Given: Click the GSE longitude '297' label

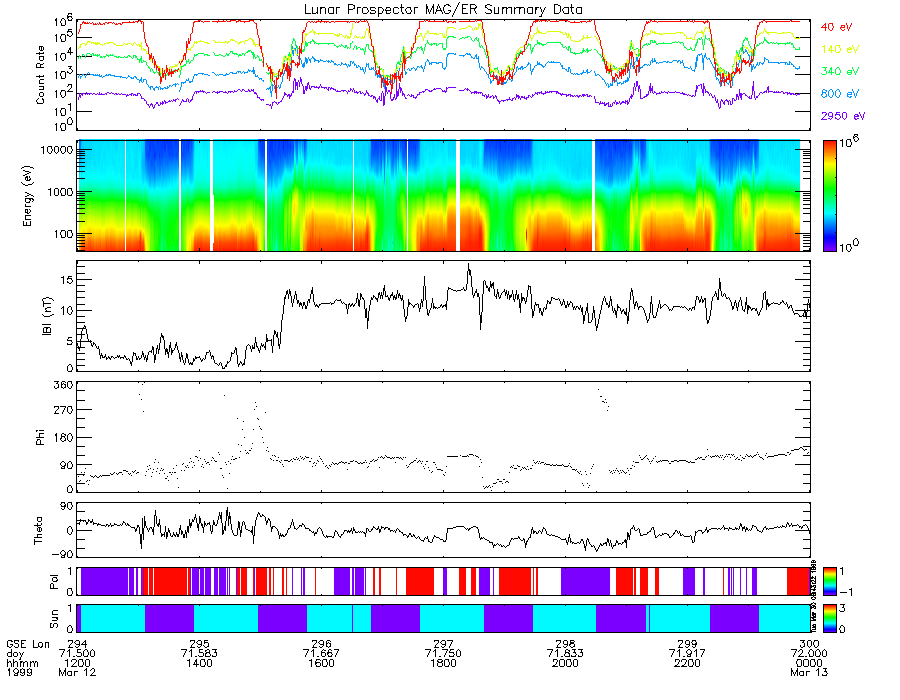Looking at the screenshot, I should point(443,644).
